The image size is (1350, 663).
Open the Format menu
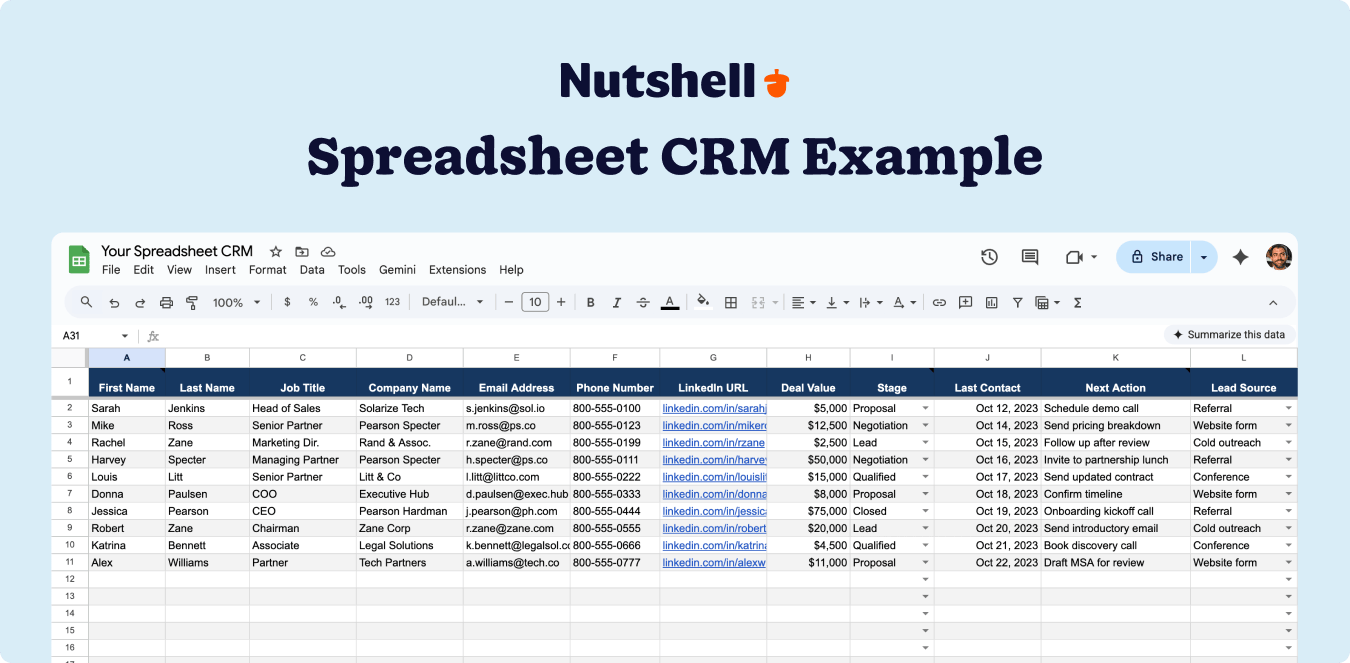[x=268, y=270]
